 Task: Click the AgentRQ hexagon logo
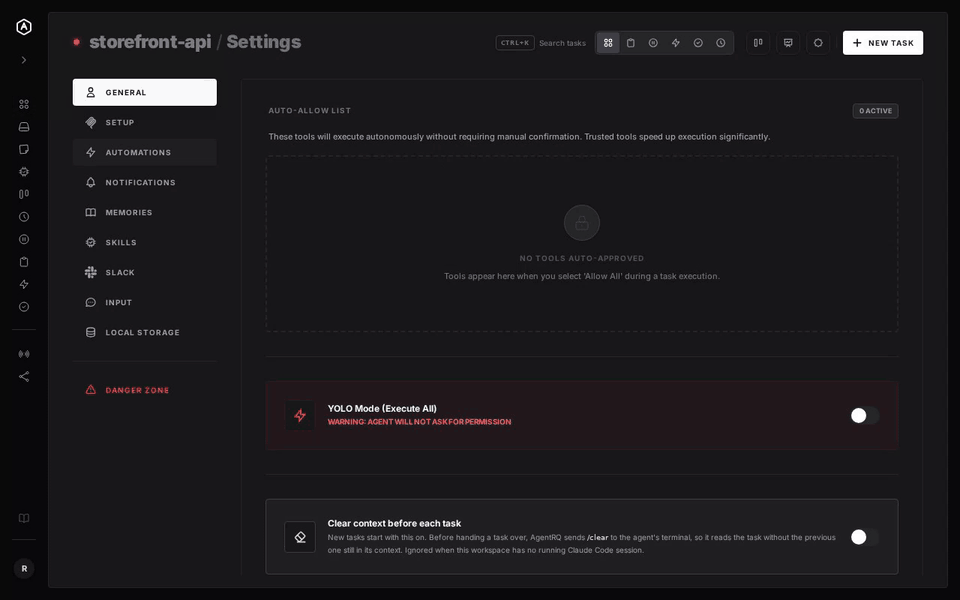tap(24, 27)
